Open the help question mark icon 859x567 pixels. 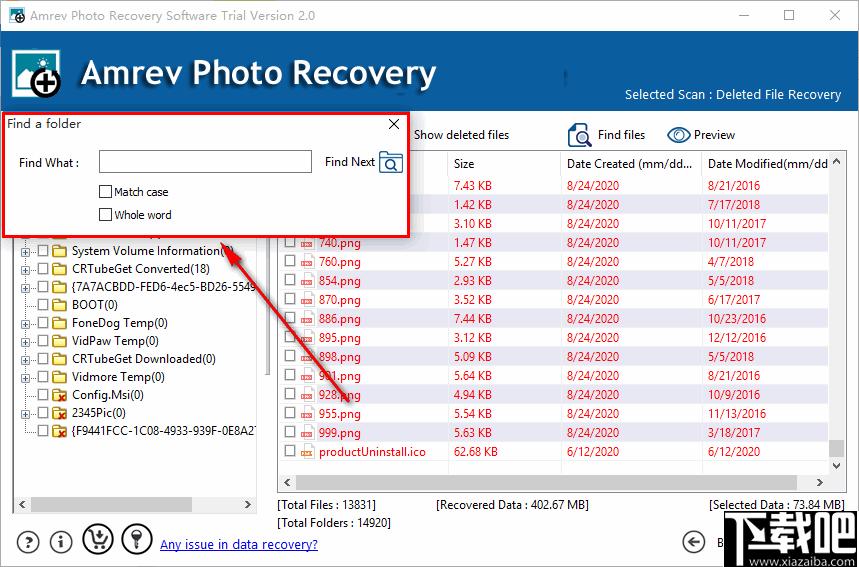tap(28, 542)
